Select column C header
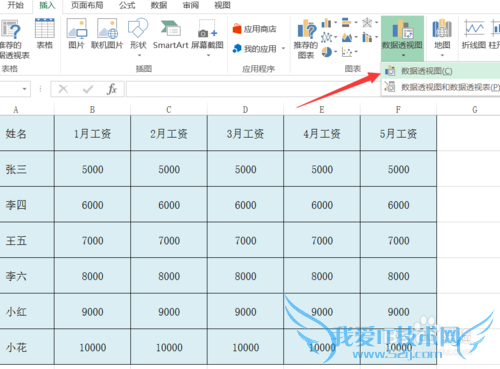 point(169,110)
